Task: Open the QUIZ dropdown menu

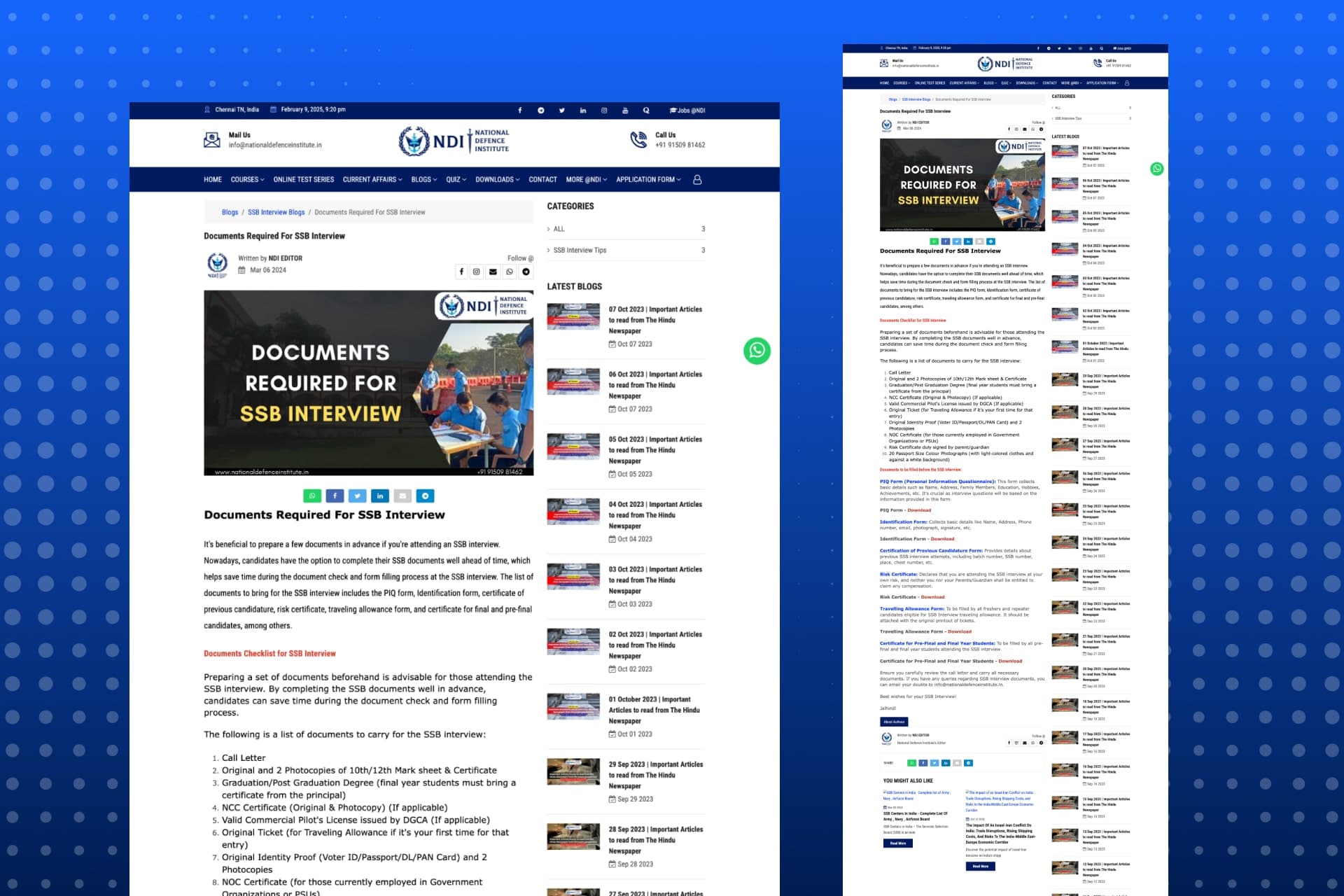Action: pyautogui.click(x=454, y=179)
